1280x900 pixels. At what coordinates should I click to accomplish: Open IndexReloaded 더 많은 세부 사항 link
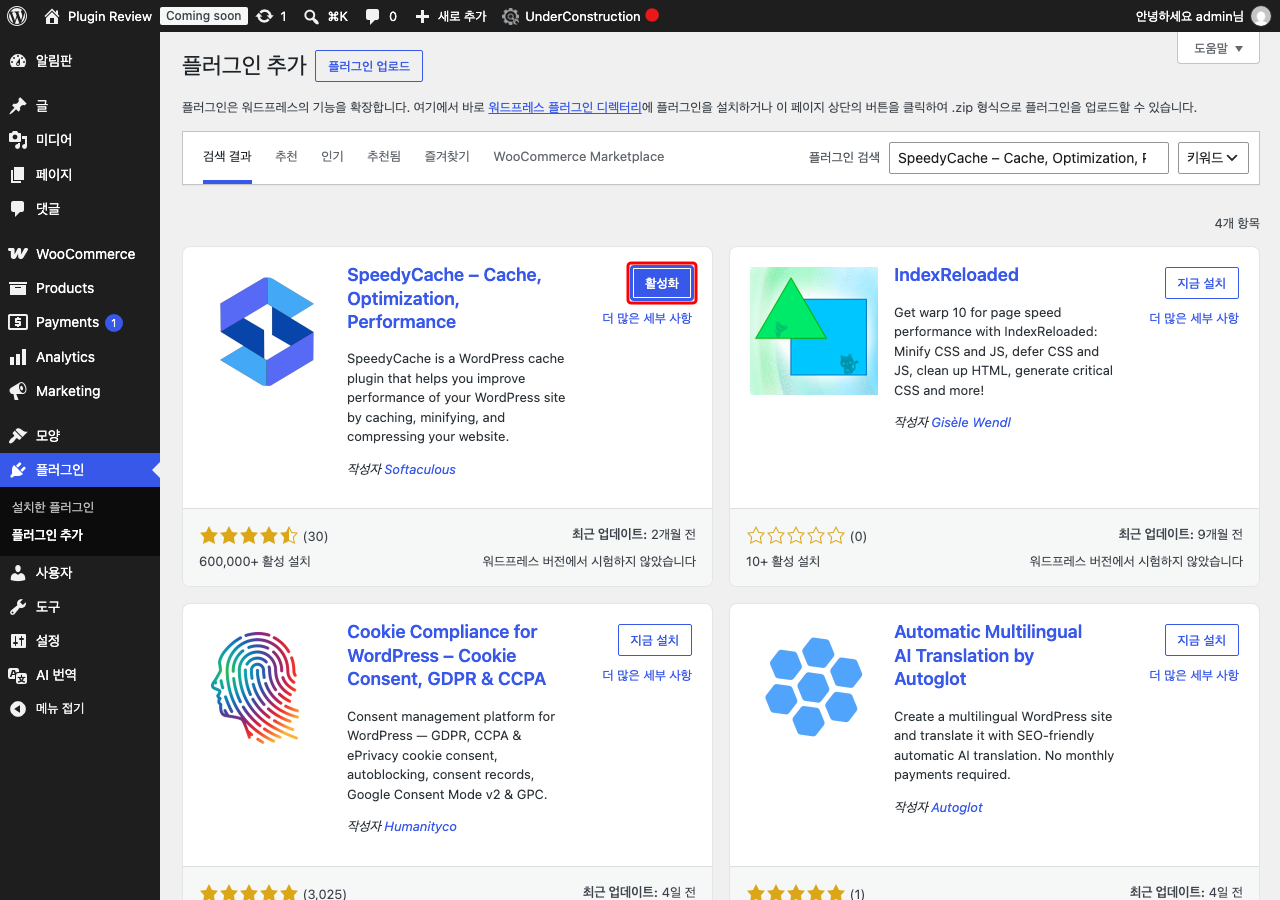pyautogui.click(x=1194, y=318)
